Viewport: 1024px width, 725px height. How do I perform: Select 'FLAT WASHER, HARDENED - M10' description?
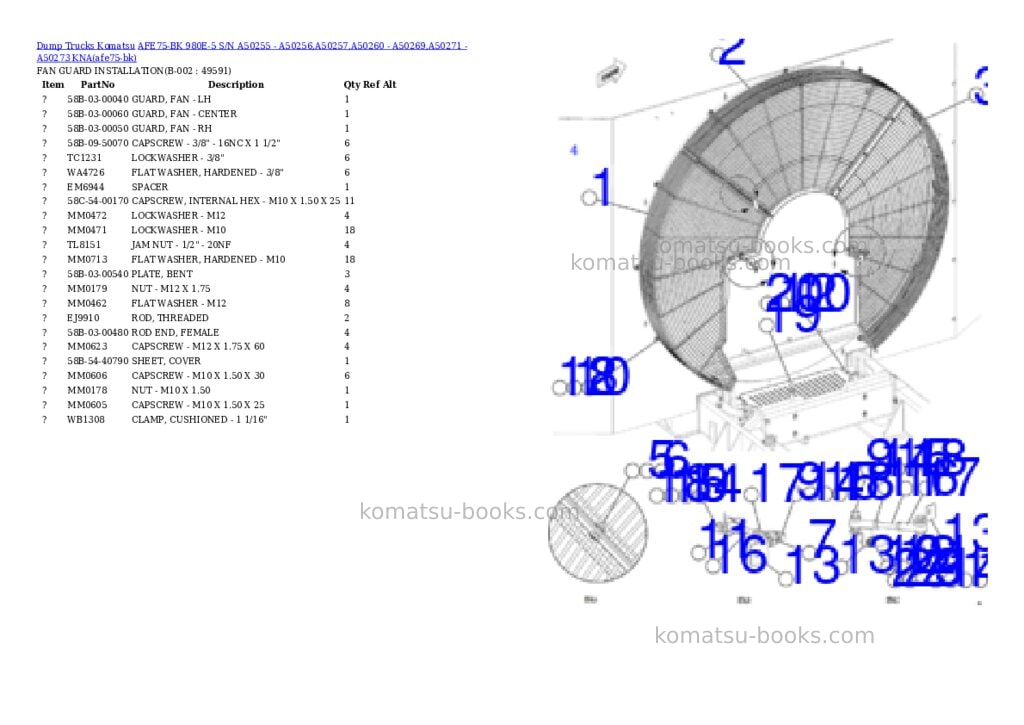tap(208, 259)
